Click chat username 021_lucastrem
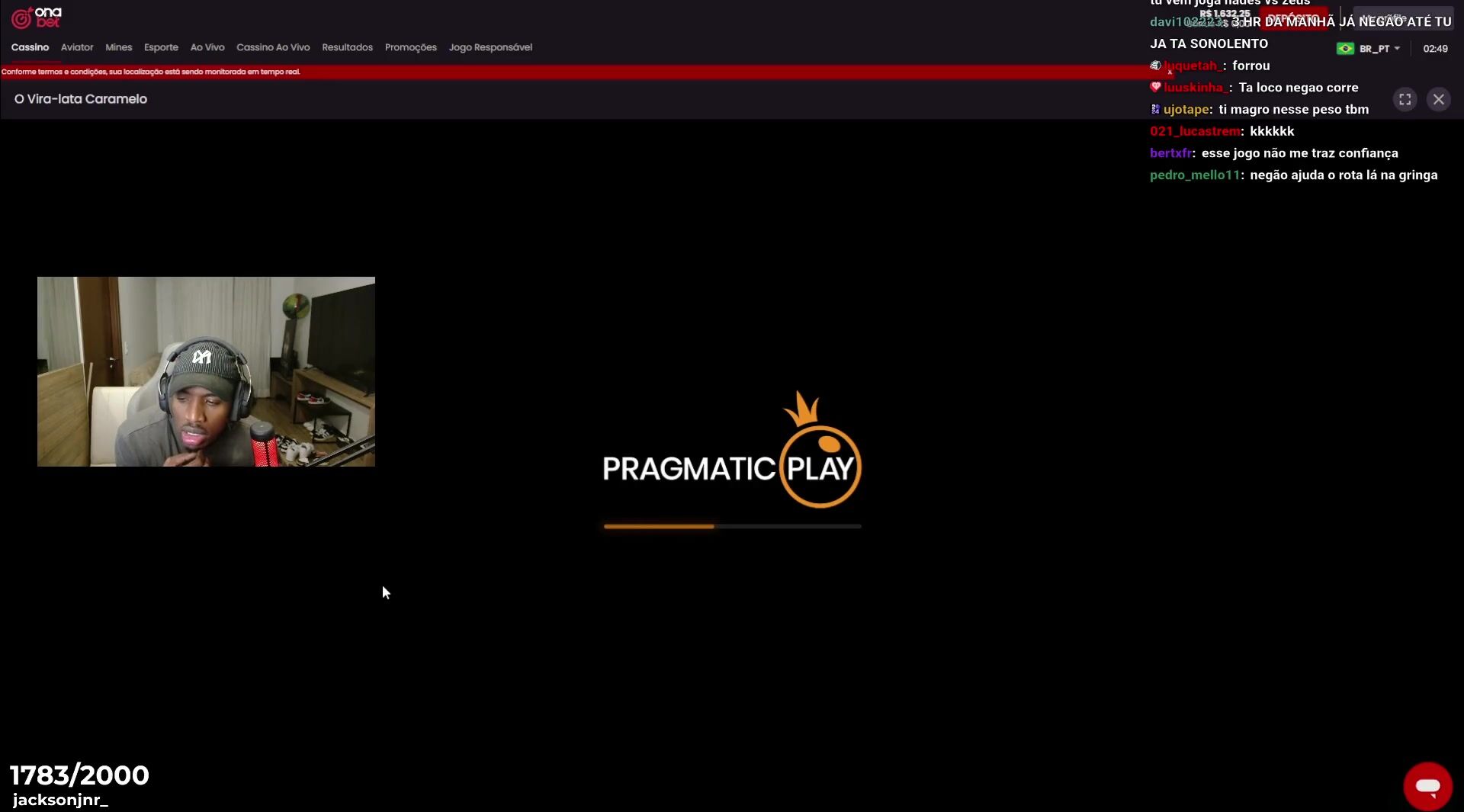Viewport: 1464px width, 812px height. [1195, 131]
